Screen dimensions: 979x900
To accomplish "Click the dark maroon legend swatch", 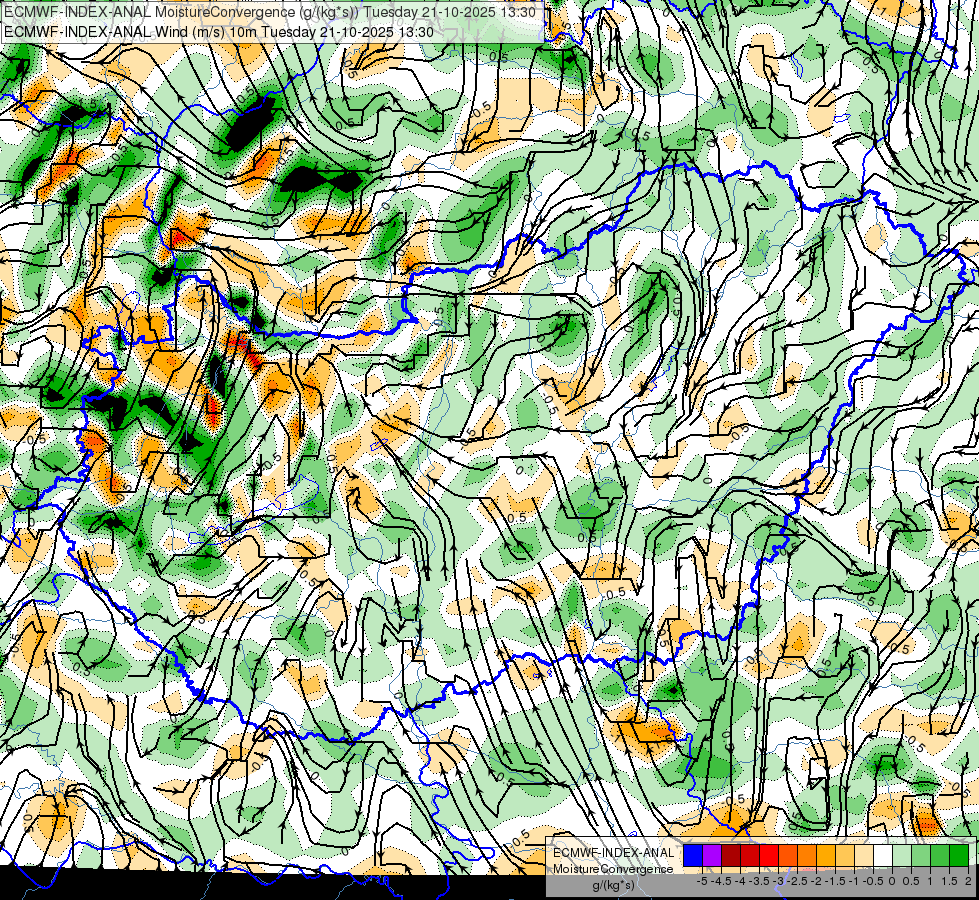I will tap(731, 856).
